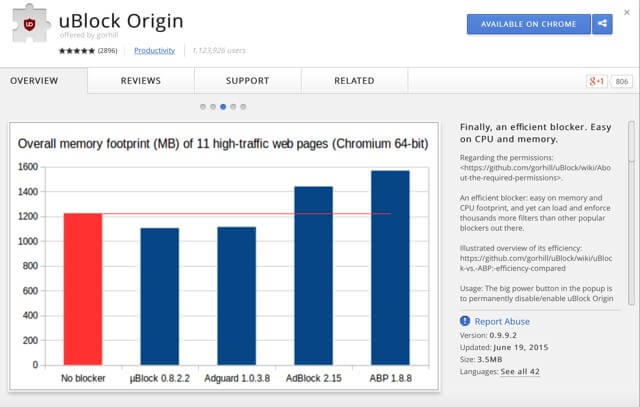Switch to the Reviews tab
The image size is (640, 407).
tap(141, 81)
